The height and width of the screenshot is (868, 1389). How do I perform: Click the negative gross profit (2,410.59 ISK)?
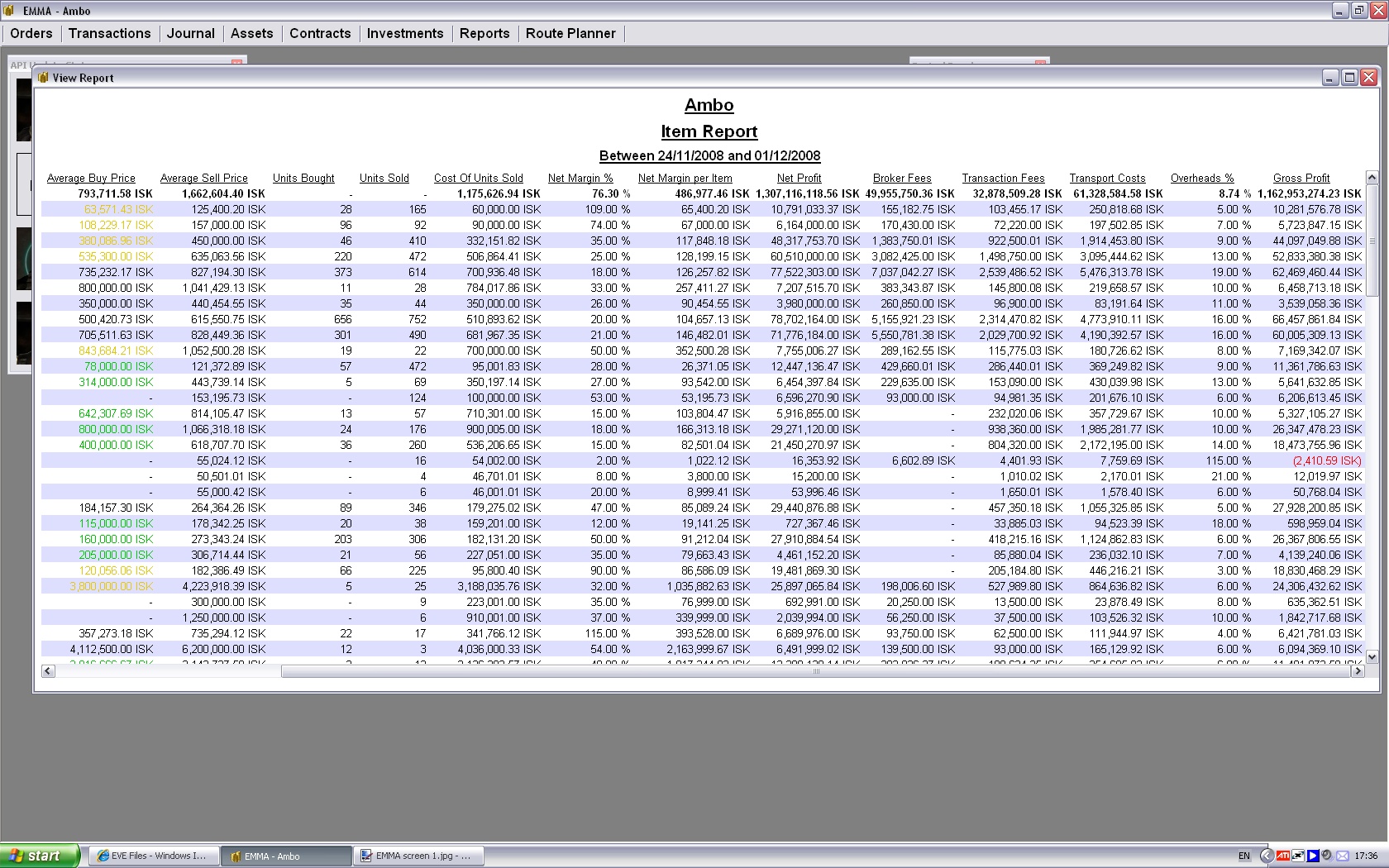click(x=1327, y=460)
